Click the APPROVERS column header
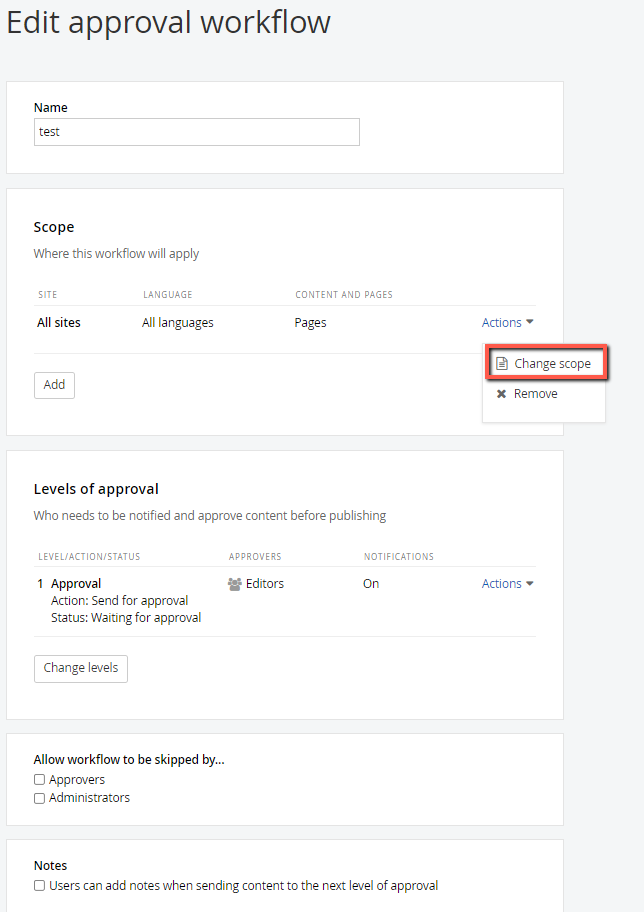Image resolution: width=644 pixels, height=912 pixels. point(255,557)
